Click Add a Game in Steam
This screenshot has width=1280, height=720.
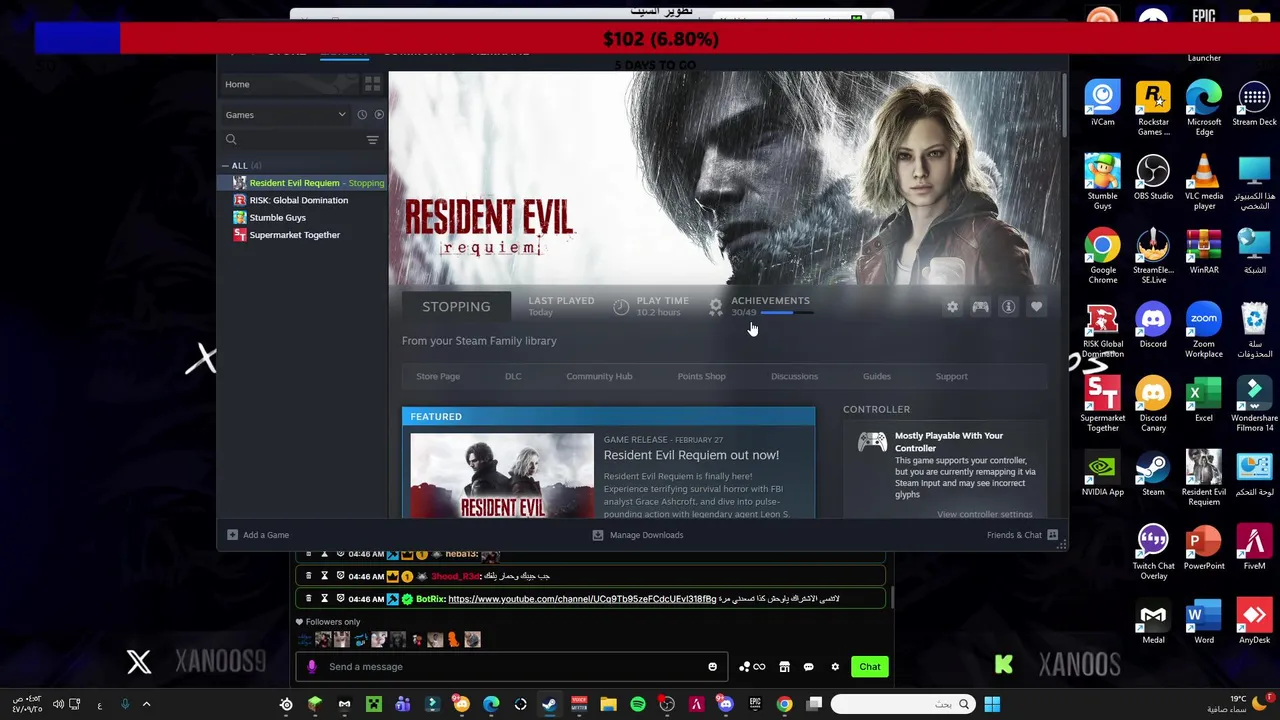tap(258, 535)
